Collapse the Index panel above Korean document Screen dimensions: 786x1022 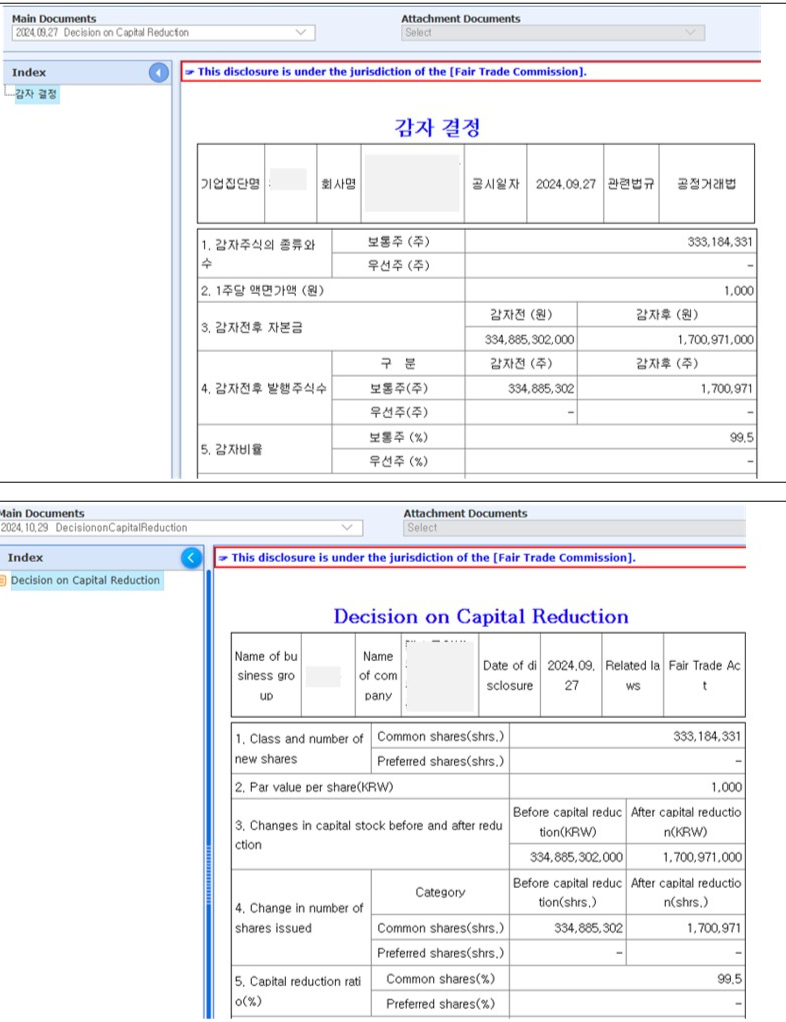coord(158,73)
